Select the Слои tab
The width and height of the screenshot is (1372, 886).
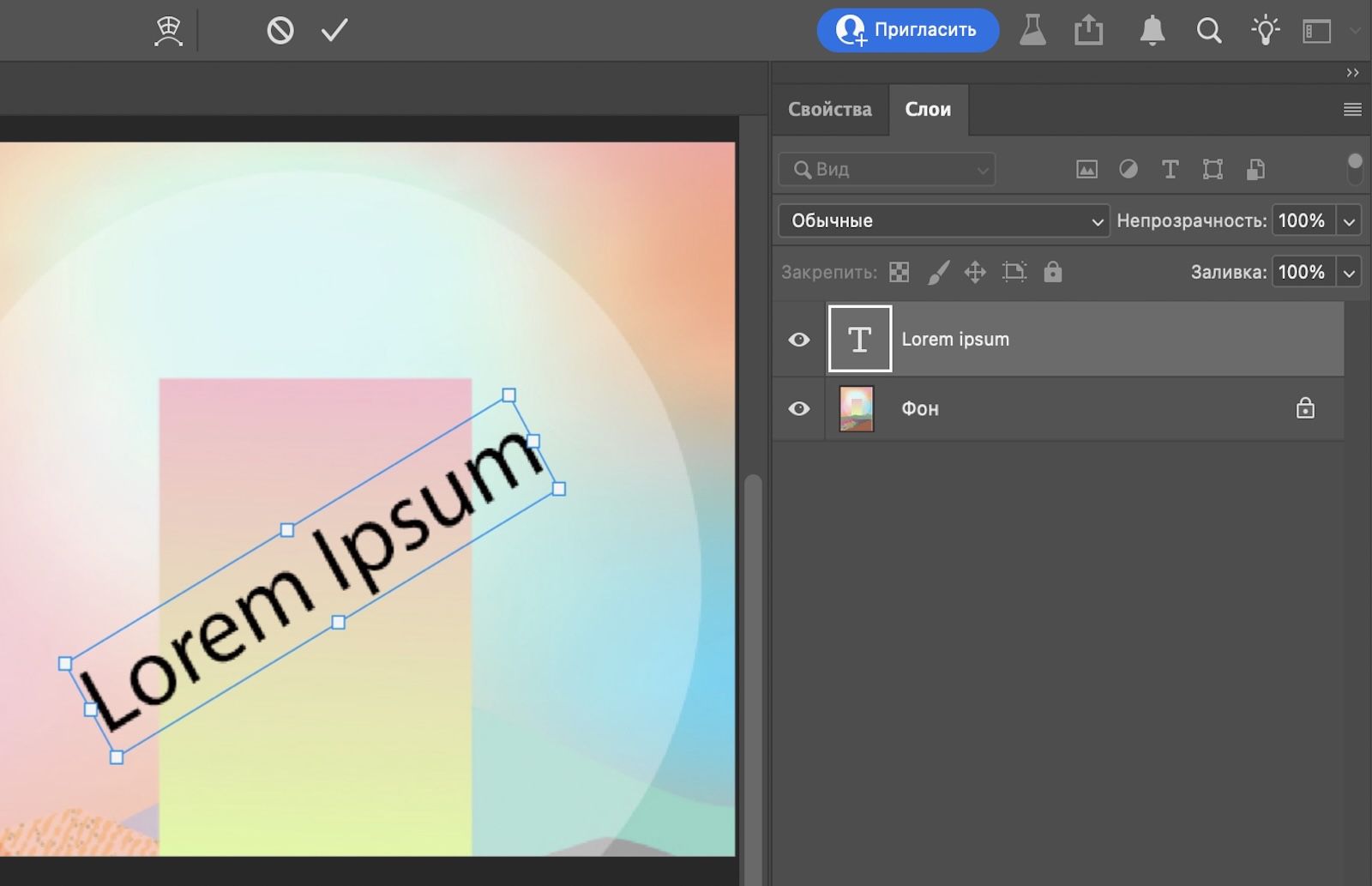[x=928, y=110]
